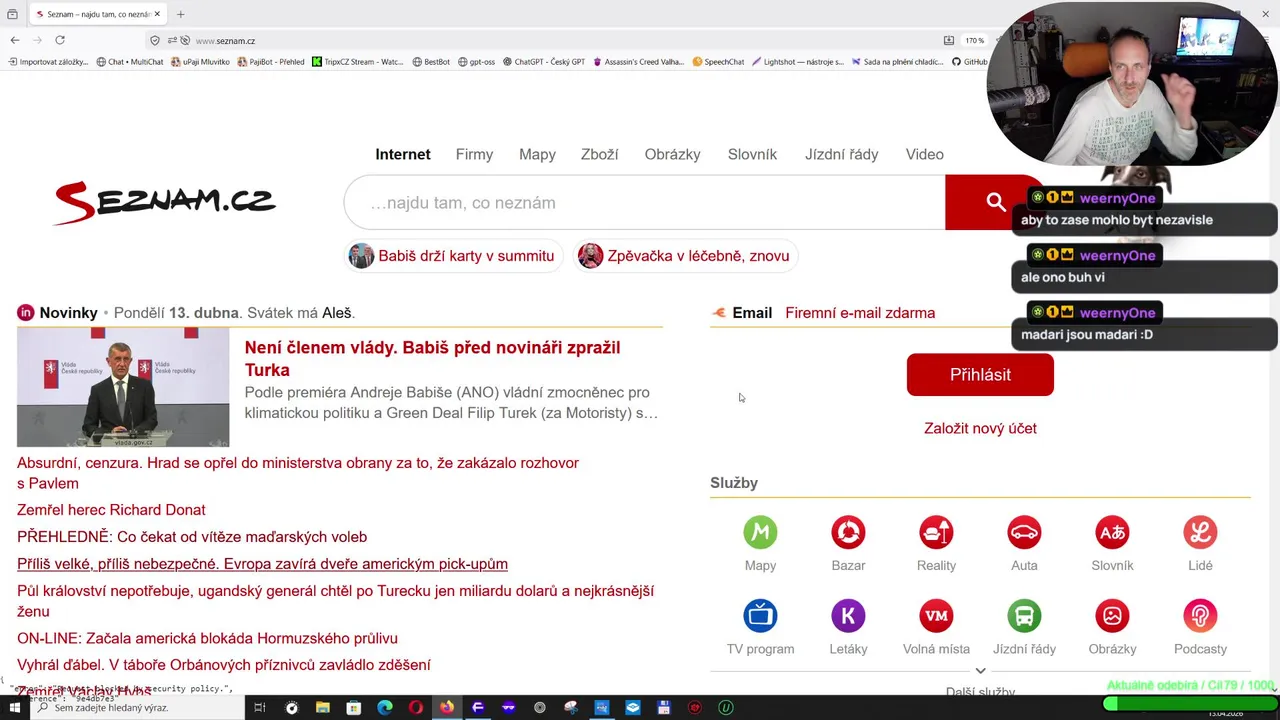Image resolution: width=1280 pixels, height=720 pixels.
Task: Open the Reality service icon
Action: pyautogui.click(x=936, y=532)
